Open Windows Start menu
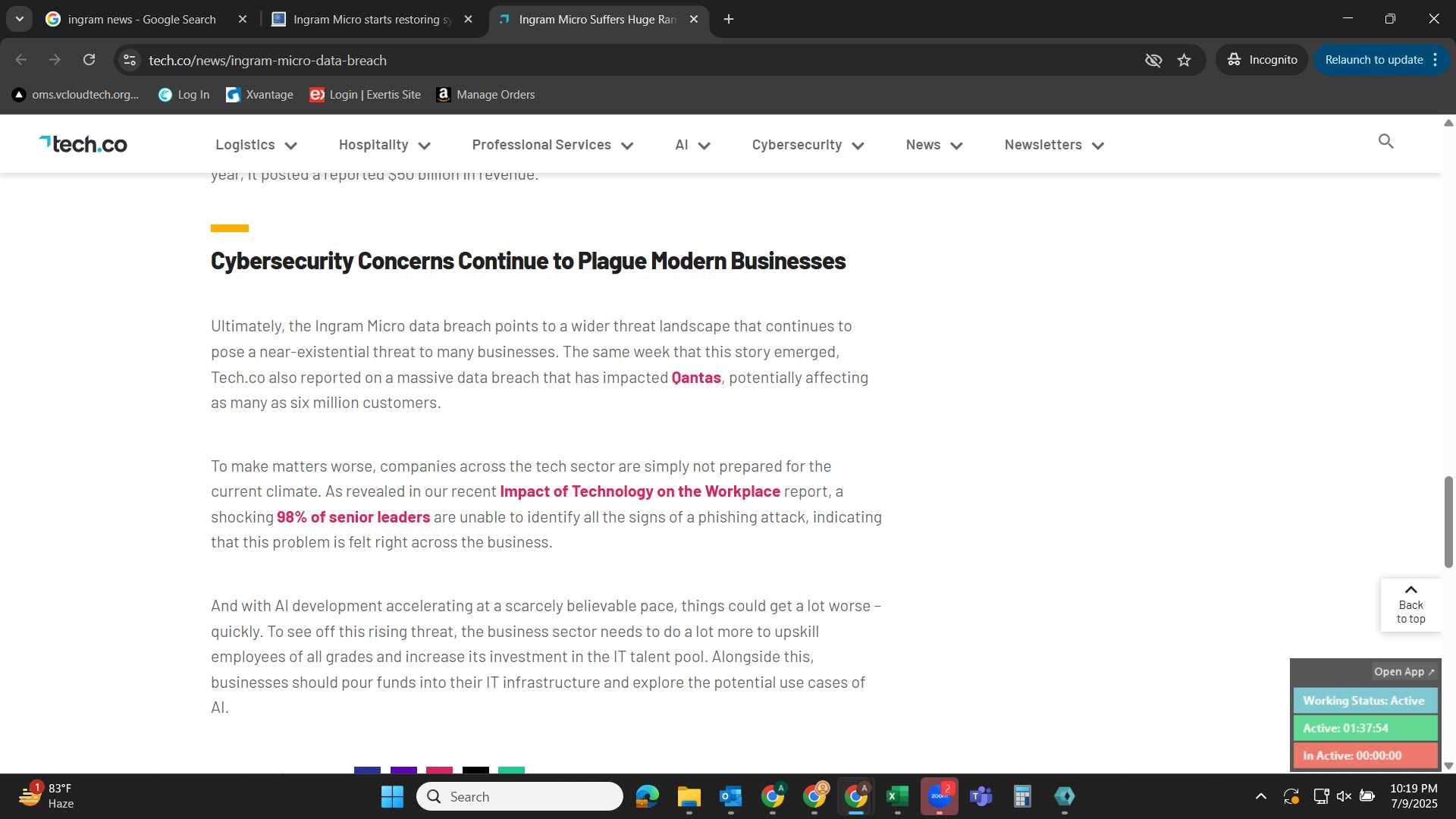This screenshot has height=819, width=1456. click(x=392, y=796)
